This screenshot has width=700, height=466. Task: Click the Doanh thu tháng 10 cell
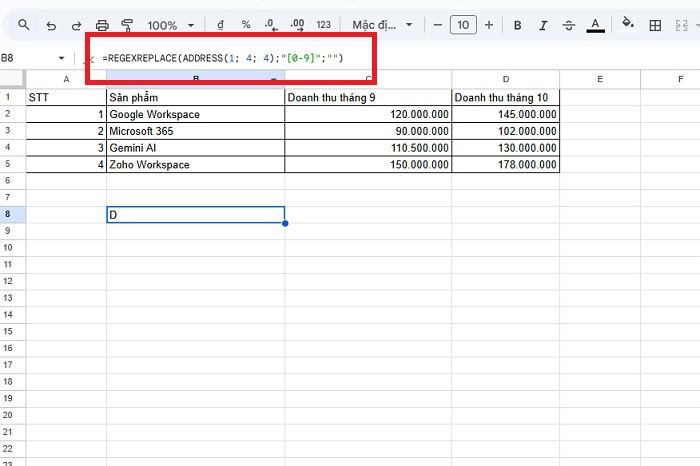(x=505, y=97)
